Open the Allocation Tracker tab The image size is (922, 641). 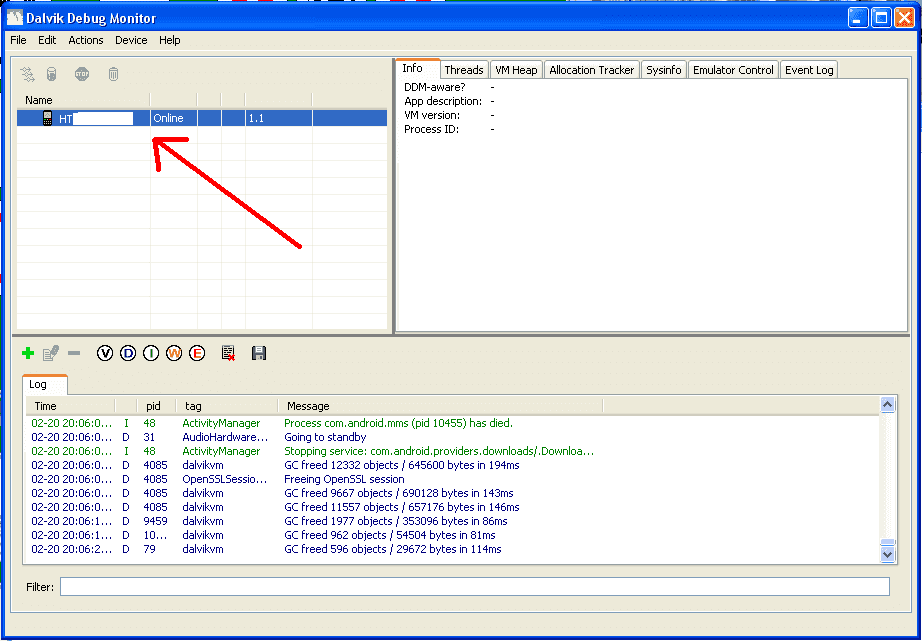click(x=592, y=70)
